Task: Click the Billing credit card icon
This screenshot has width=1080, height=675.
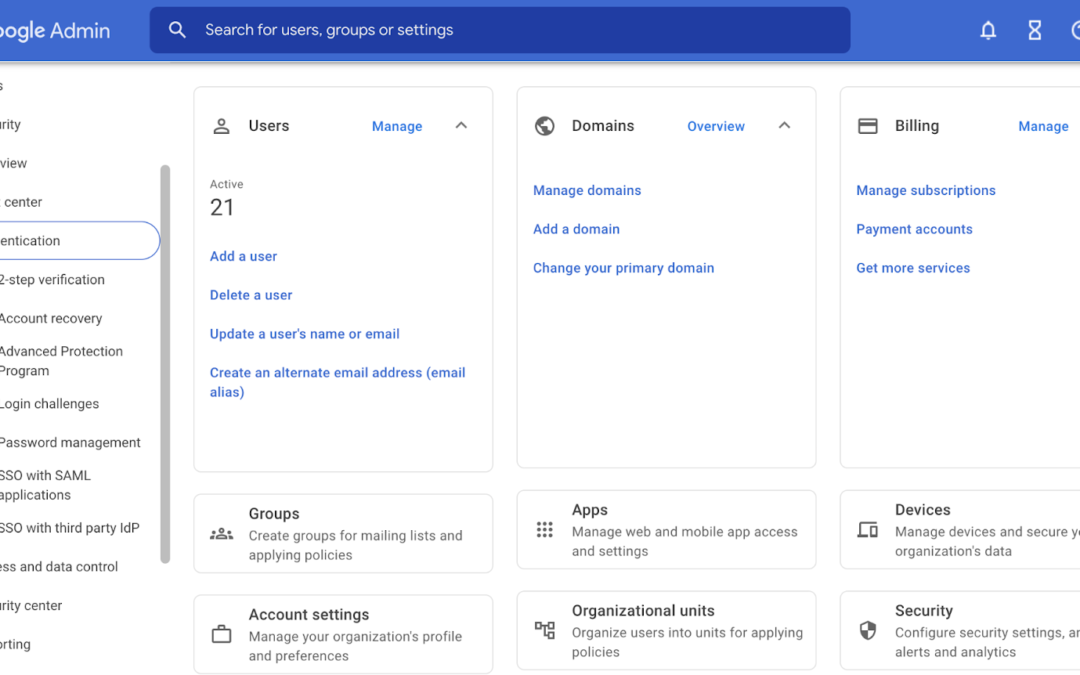Action: pyautogui.click(x=867, y=126)
